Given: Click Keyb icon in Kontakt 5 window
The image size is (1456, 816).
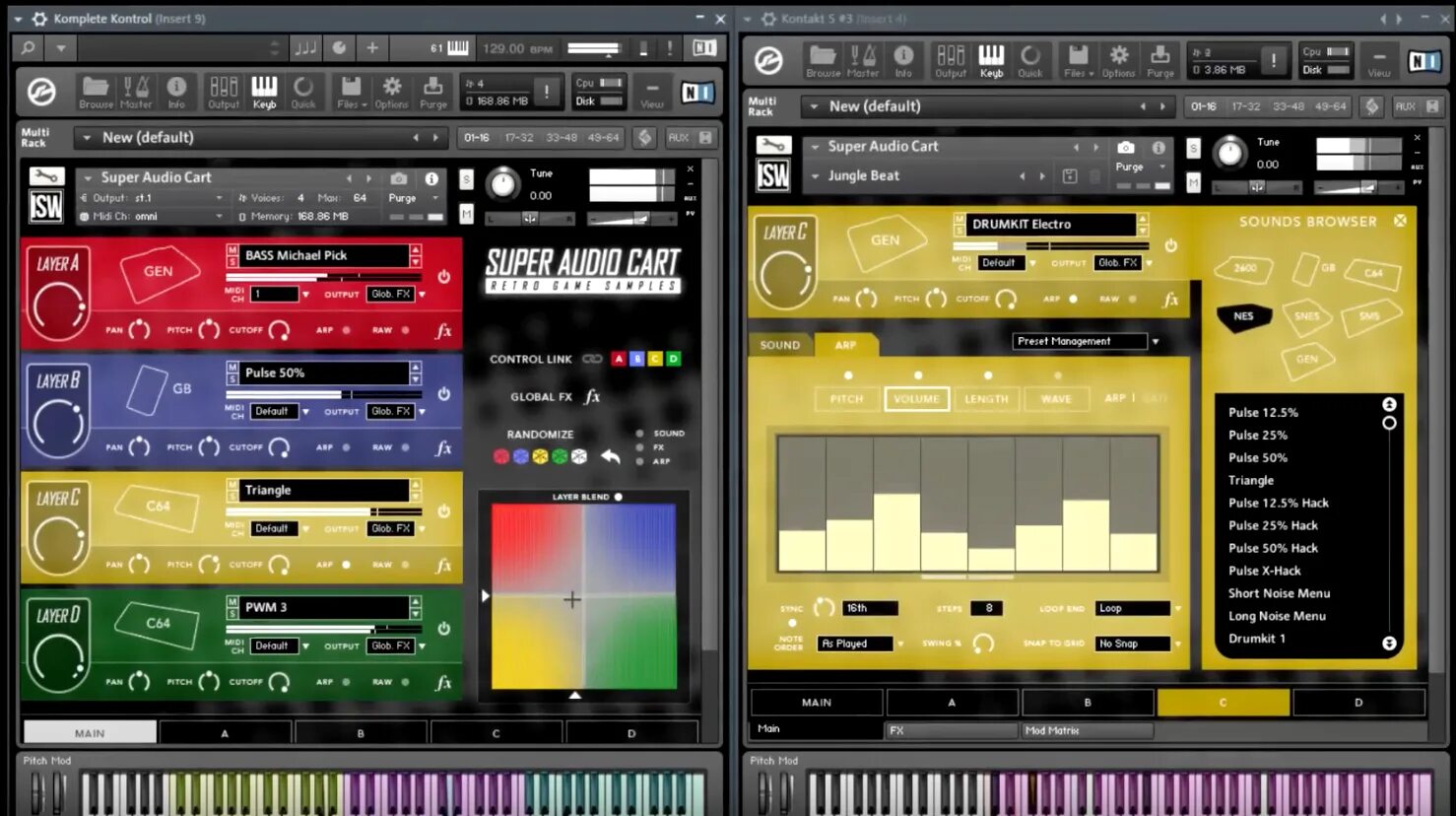Looking at the screenshot, I should coord(991,61).
